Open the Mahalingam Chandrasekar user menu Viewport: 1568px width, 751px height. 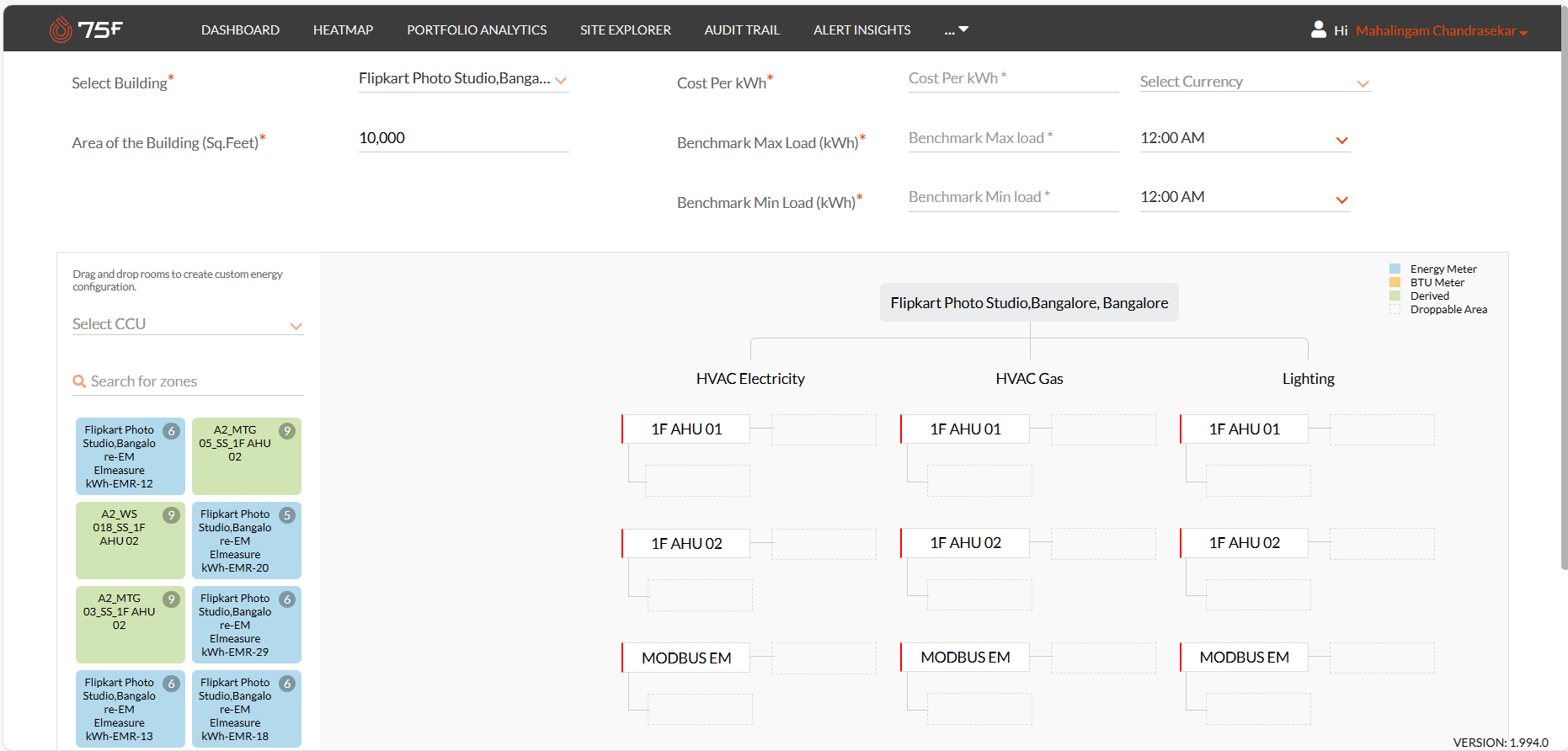coord(1442,30)
